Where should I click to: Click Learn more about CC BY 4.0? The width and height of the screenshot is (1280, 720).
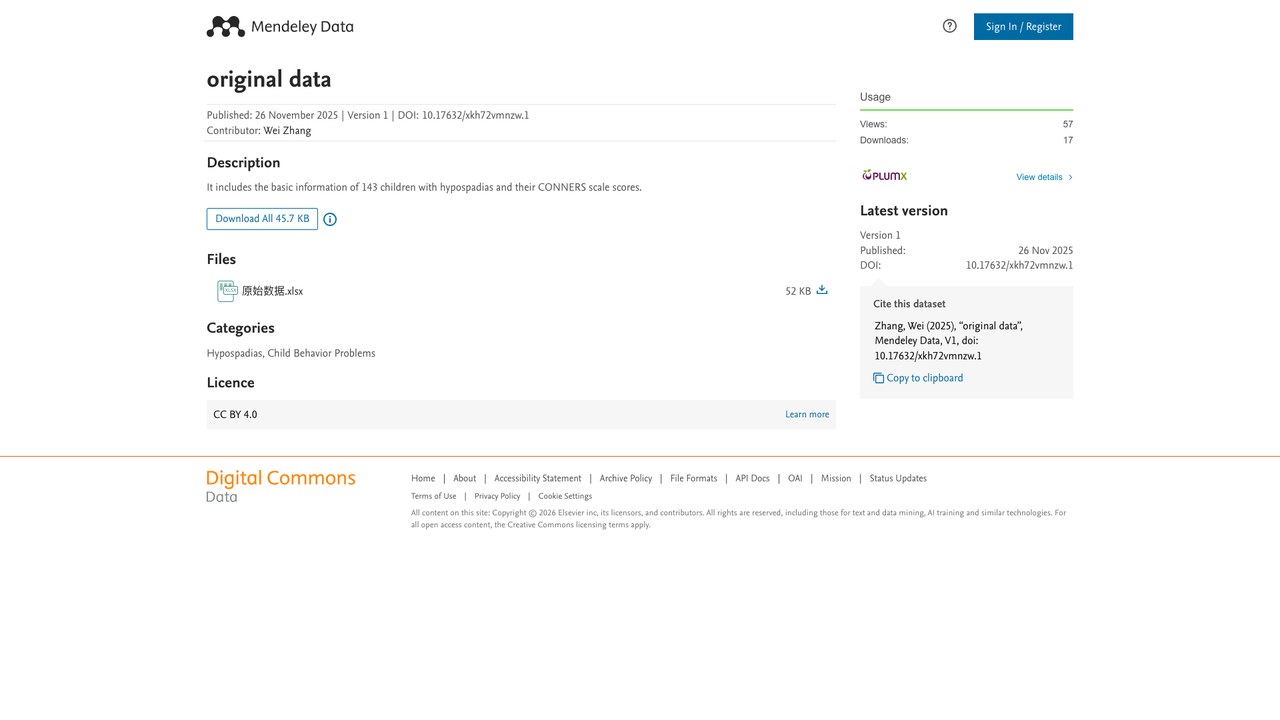(807, 415)
